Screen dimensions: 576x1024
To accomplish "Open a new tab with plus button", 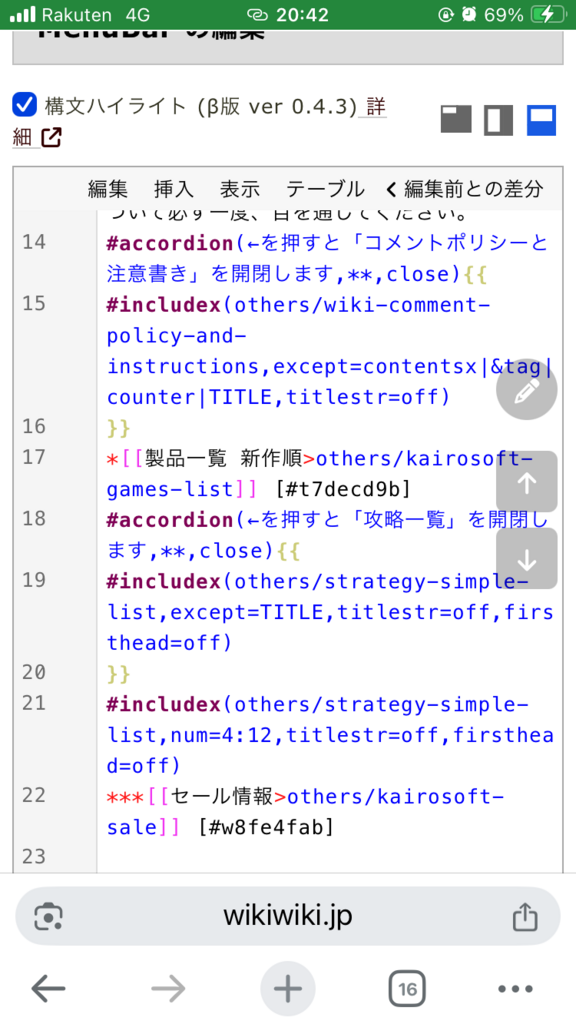I will tap(287, 989).
